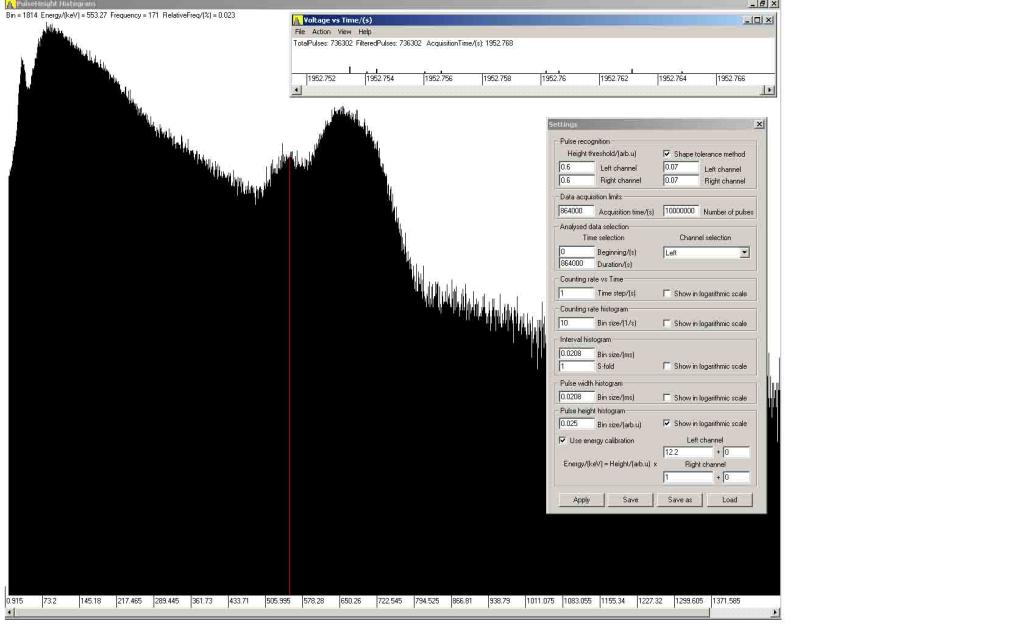
Task: Toggle the Use energy calibration checkbox
Action: pos(562,440)
